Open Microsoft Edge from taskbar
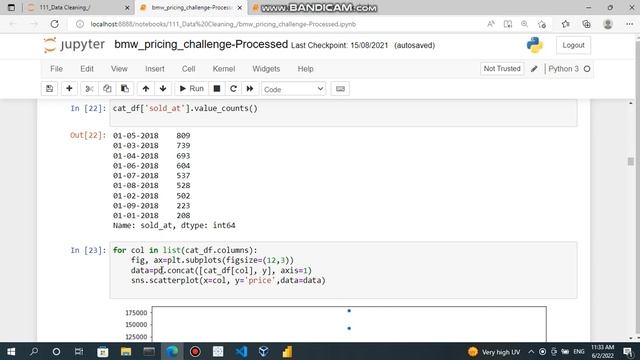 172,351
